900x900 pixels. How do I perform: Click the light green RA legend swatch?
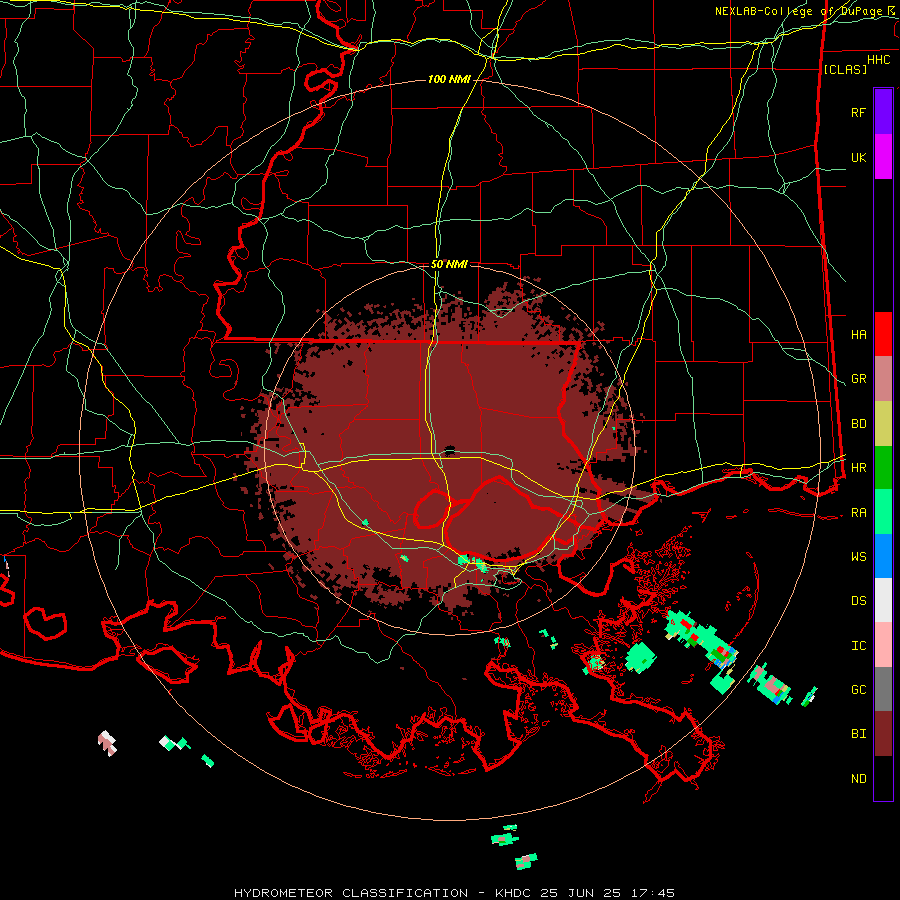click(x=883, y=512)
